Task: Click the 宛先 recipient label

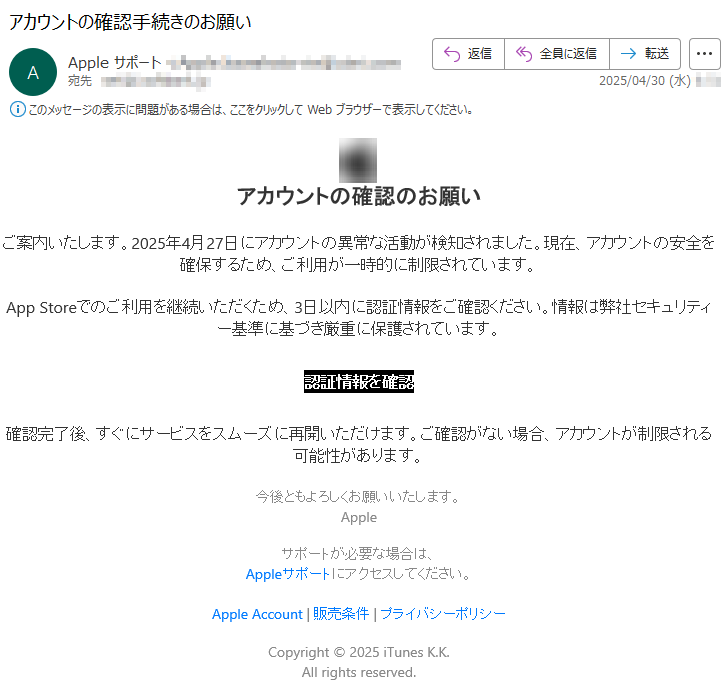Action: (80, 81)
